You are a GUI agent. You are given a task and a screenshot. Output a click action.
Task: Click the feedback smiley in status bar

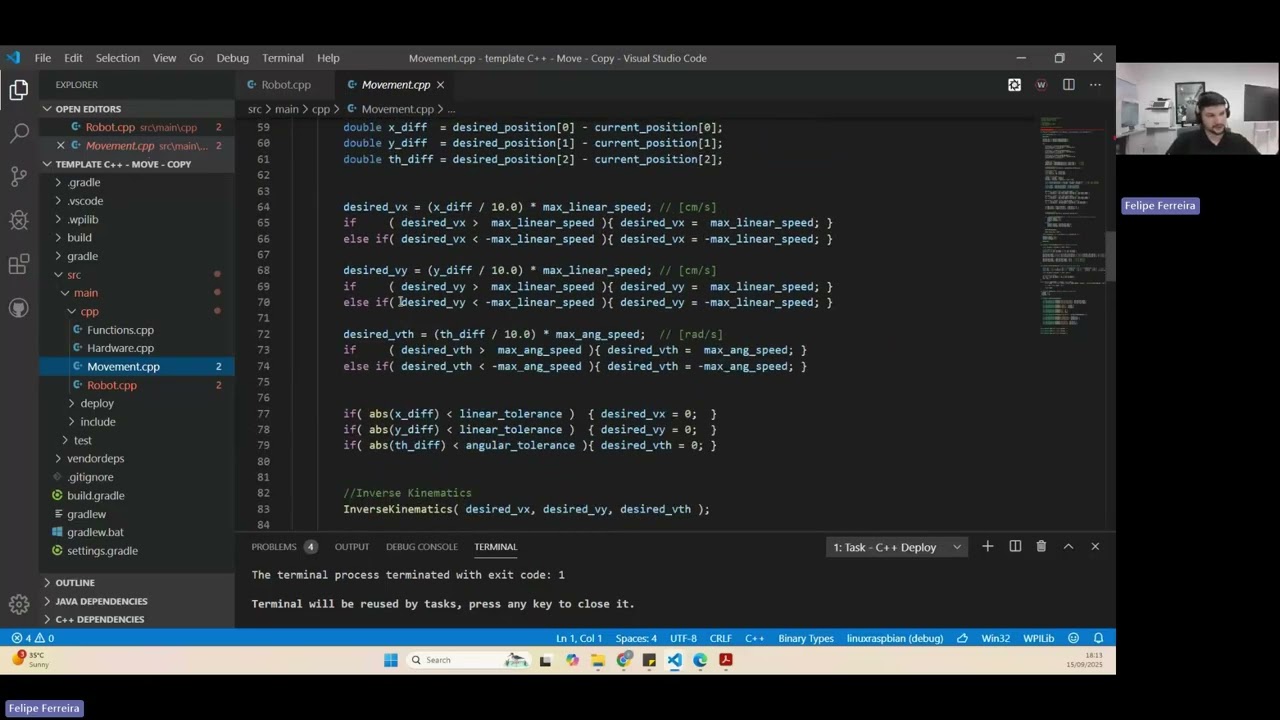click(1073, 638)
